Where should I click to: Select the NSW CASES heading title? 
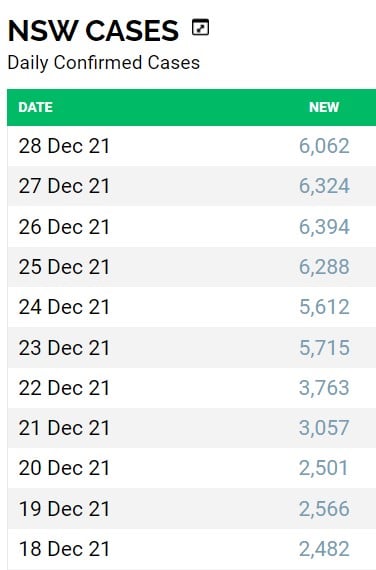pyautogui.click(x=93, y=31)
